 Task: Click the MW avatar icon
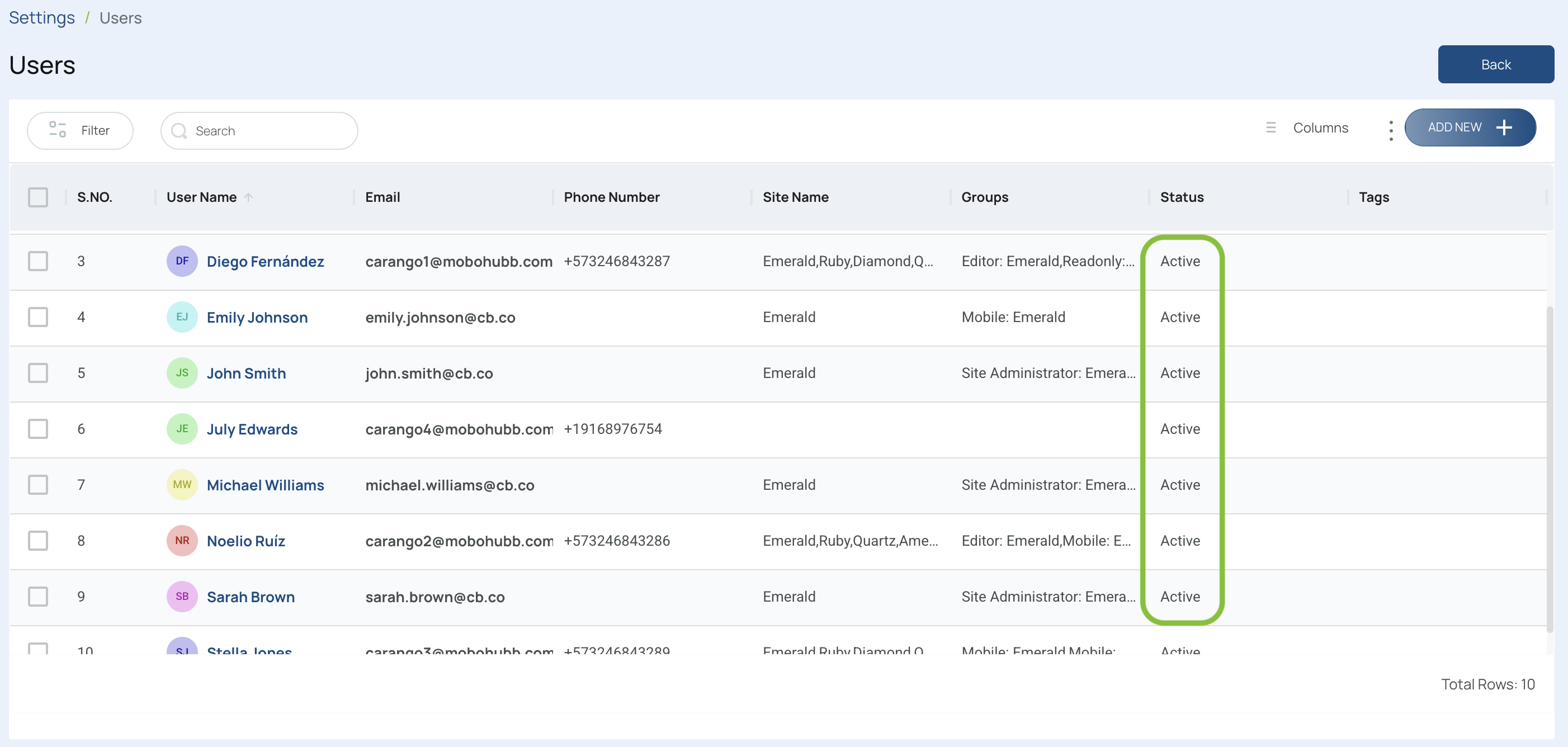click(182, 485)
